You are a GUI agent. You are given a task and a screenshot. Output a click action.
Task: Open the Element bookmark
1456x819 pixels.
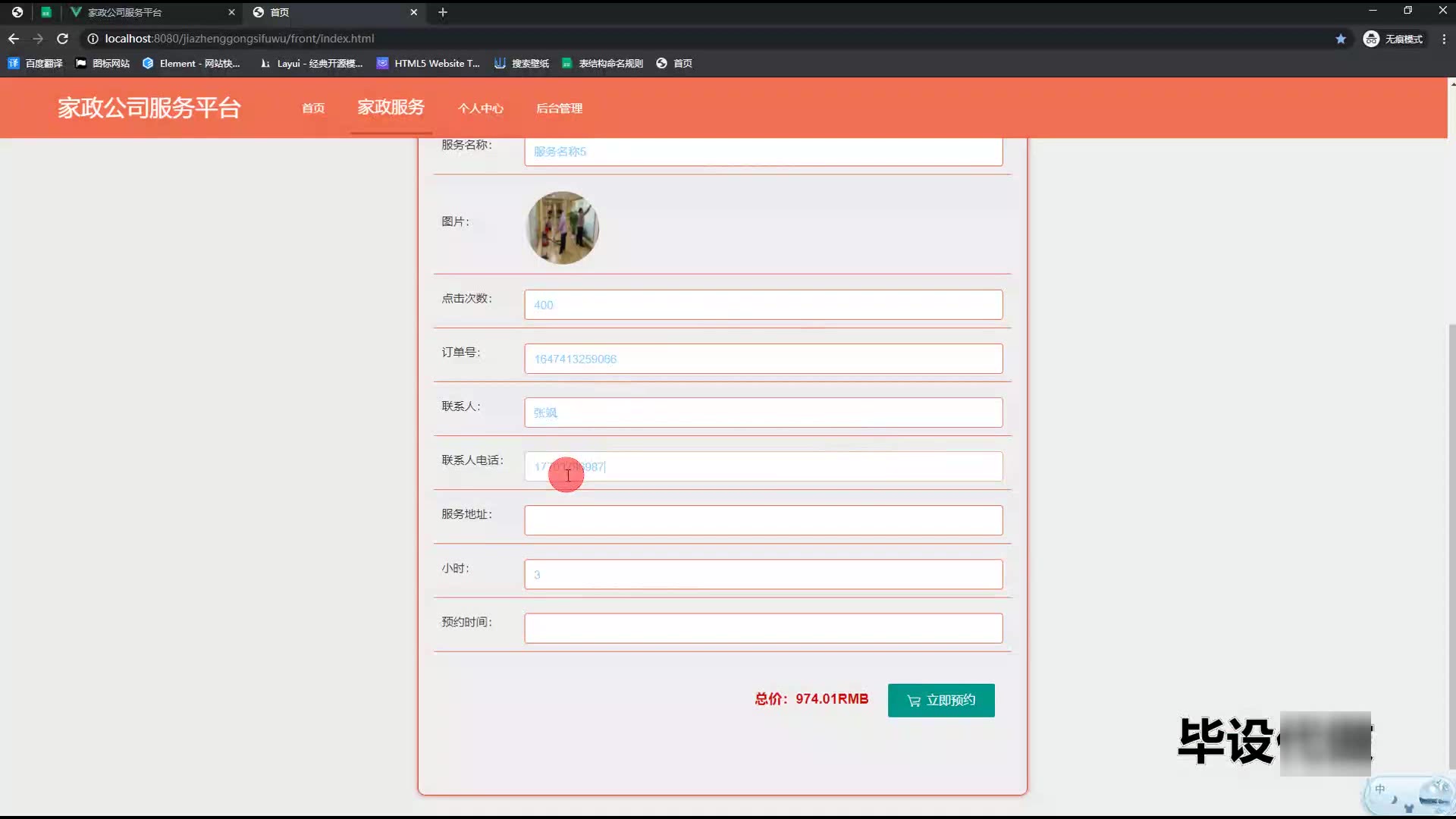tap(191, 64)
